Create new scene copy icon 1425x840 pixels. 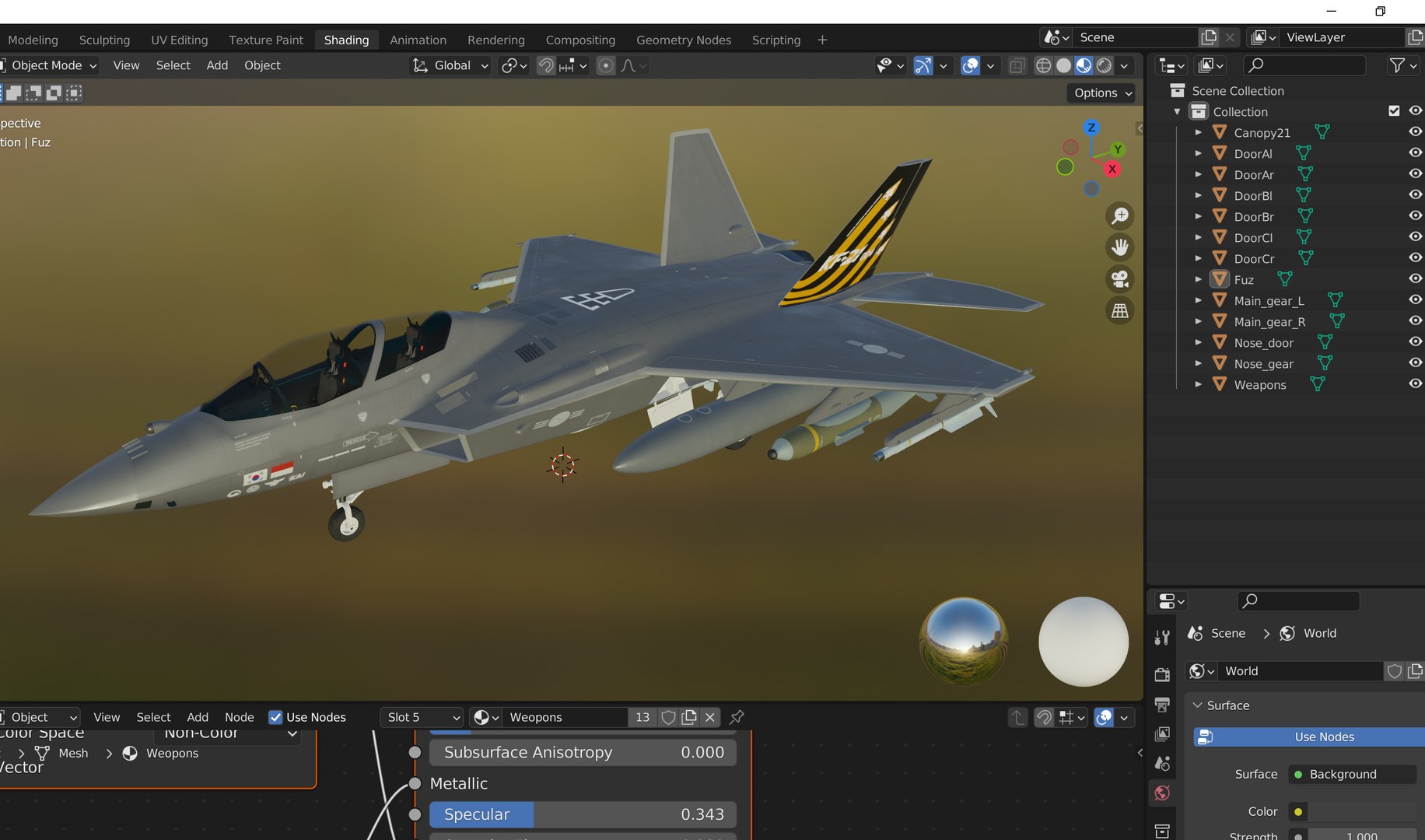(1209, 37)
